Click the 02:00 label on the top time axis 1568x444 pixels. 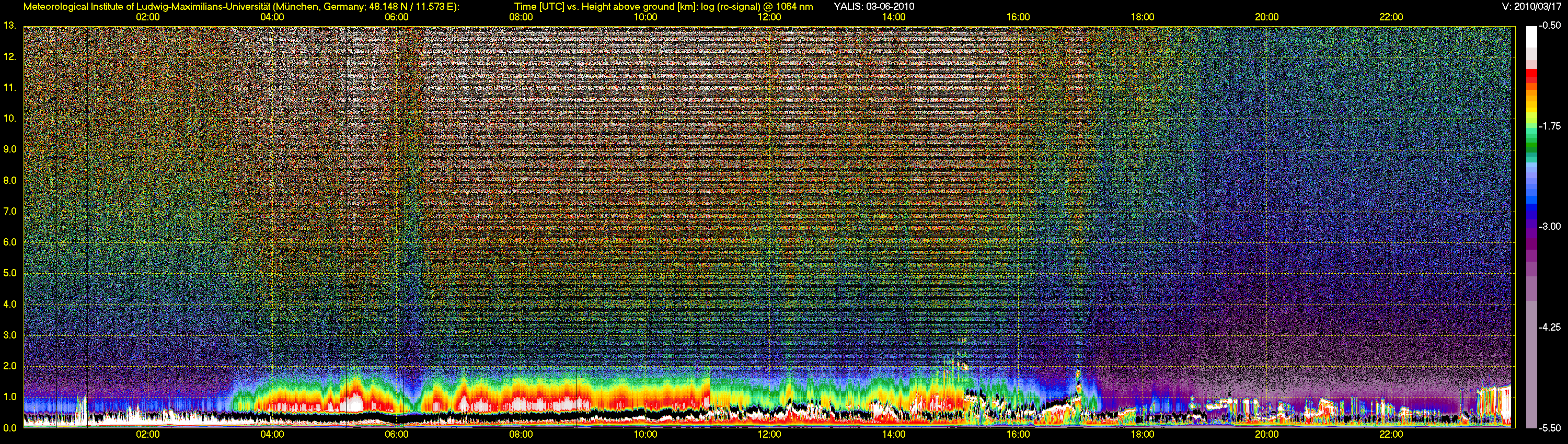pos(148,17)
